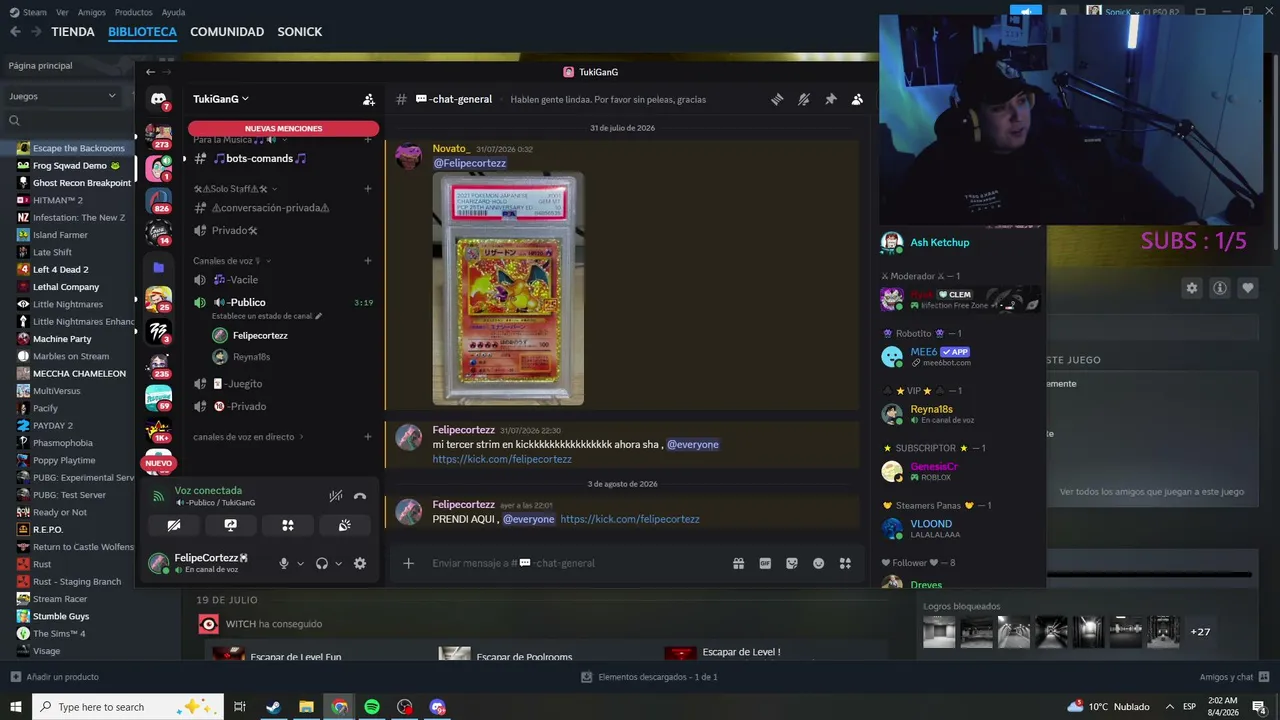Invite people to the TukiGanG server
Viewport: 1280px width, 720px height.
369,99
